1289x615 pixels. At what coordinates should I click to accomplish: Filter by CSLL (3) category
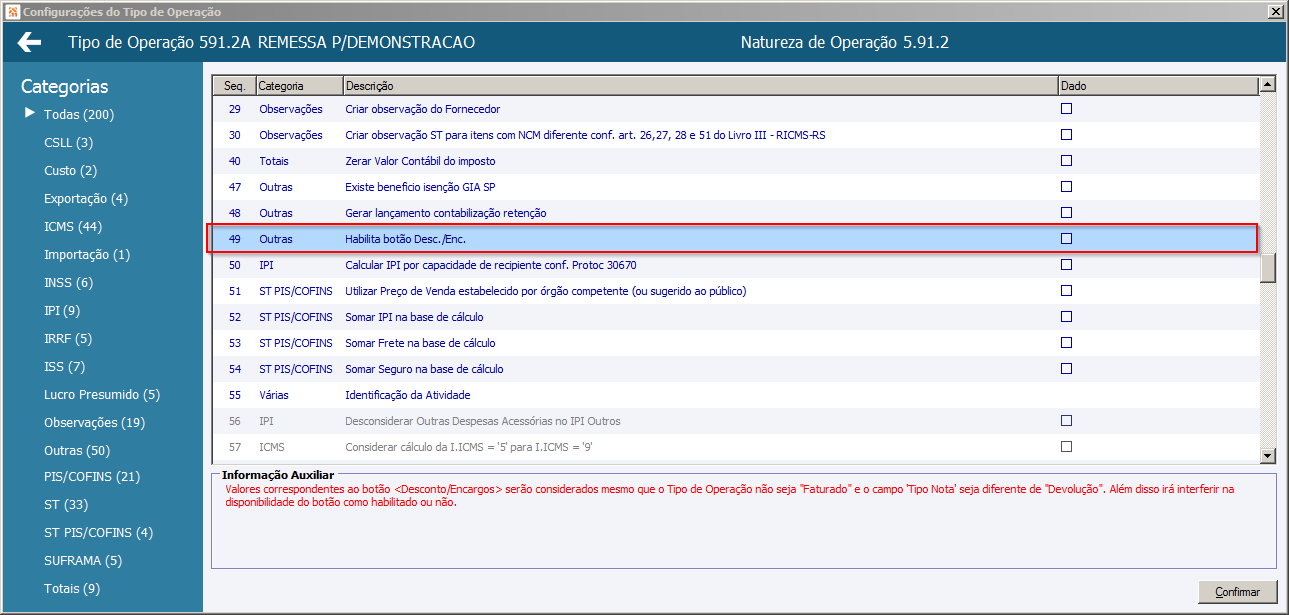pos(68,142)
